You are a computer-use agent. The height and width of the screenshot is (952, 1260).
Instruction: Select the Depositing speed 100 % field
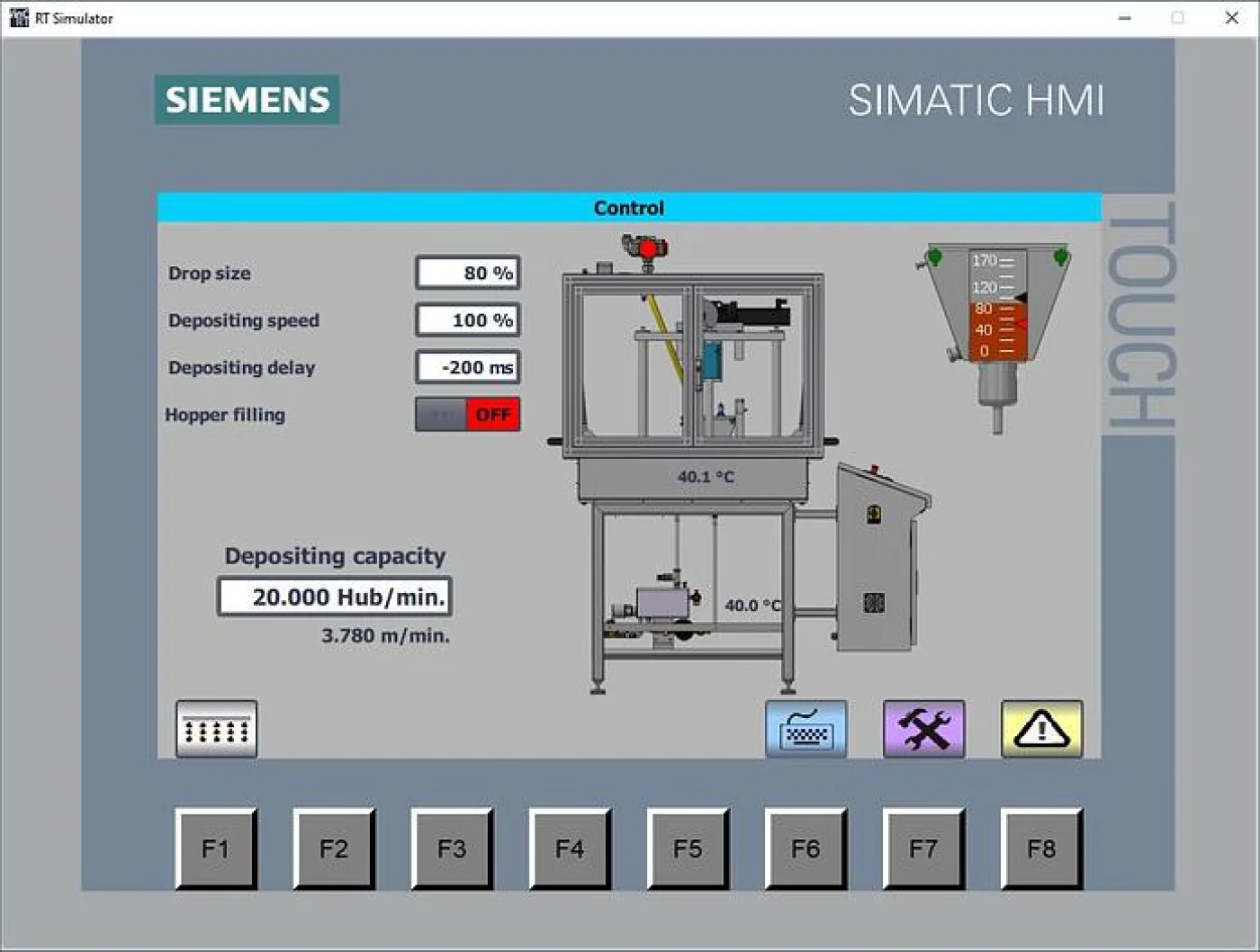[x=468, y=320]
